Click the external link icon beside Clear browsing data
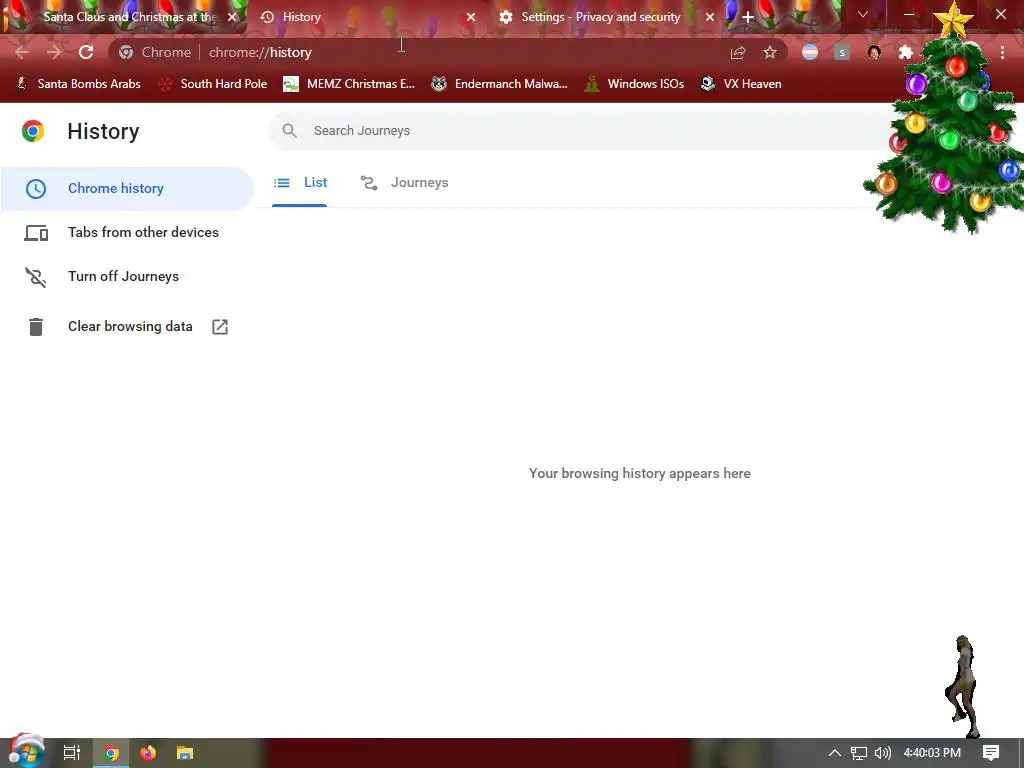Image resolution: width=1024 pixels, height=768 pixels. coord(220,327)
